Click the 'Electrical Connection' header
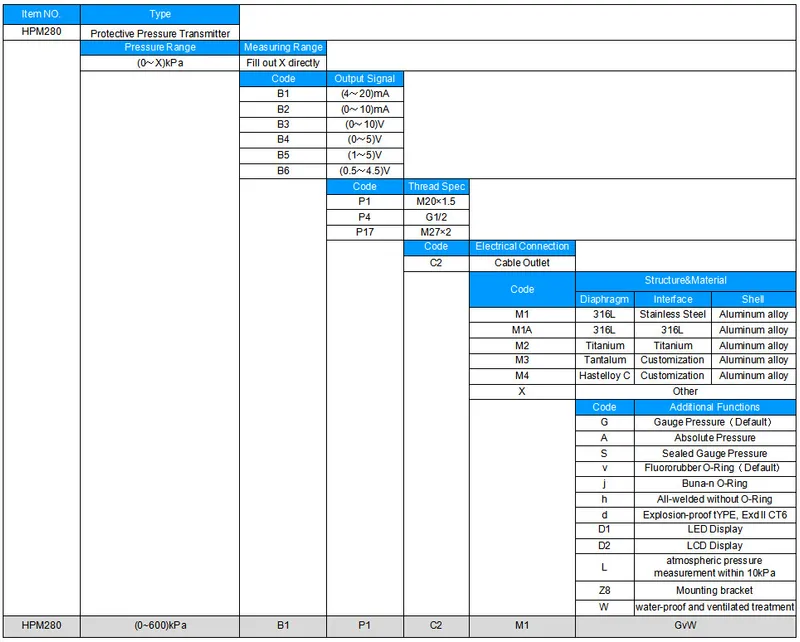 coord(522,247)
